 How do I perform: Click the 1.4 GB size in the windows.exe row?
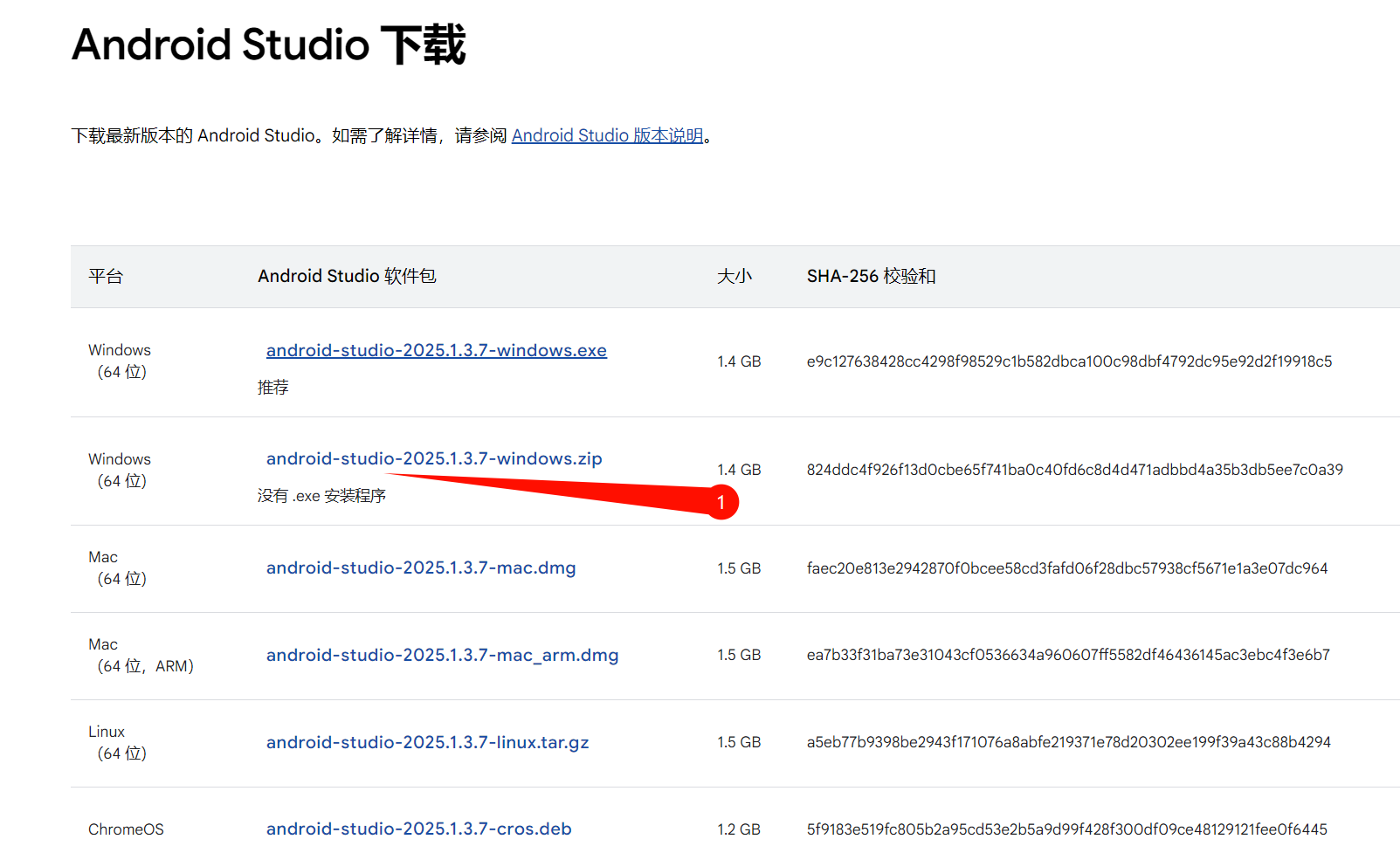pyautogui.click(x=739, y=361)
